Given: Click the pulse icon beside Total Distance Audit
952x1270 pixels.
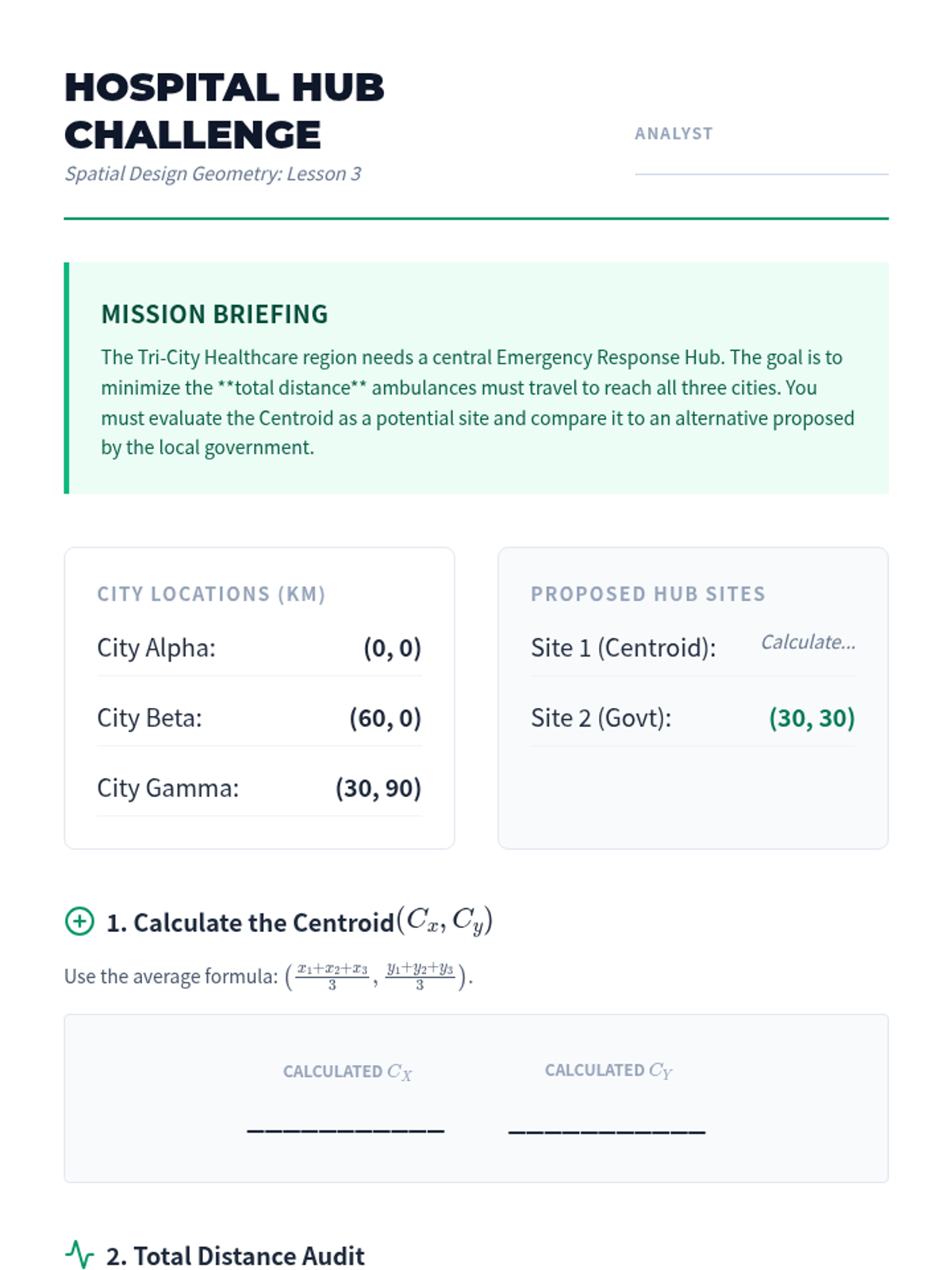Looking at the screenshot, I should coord(79,1255).
